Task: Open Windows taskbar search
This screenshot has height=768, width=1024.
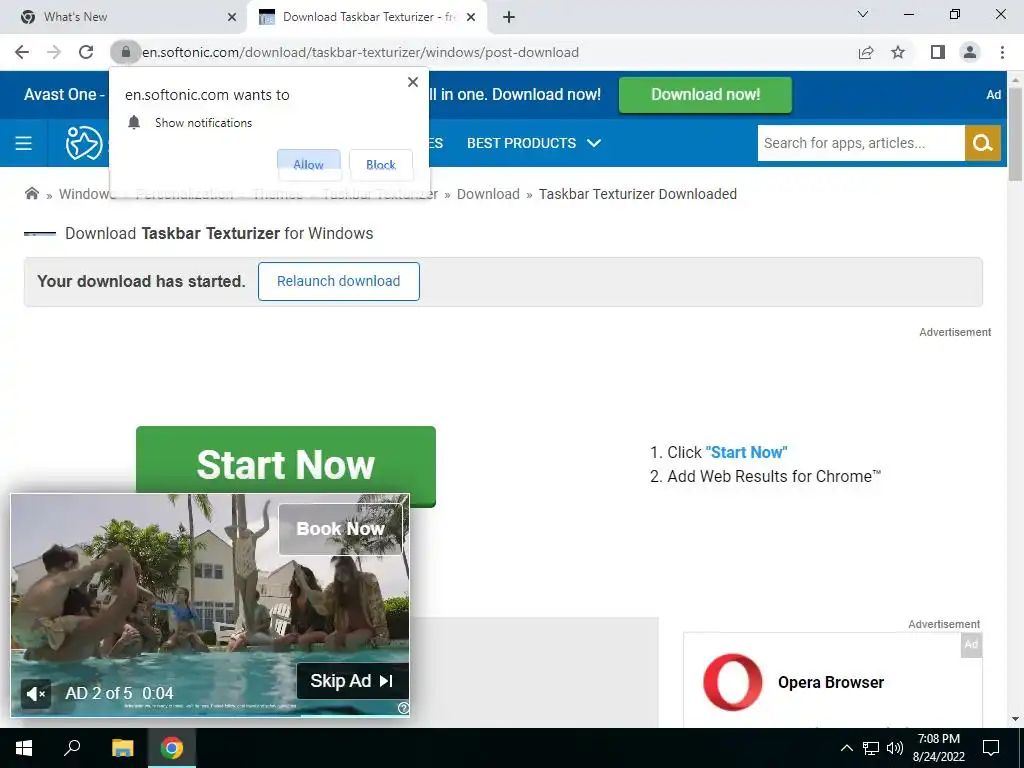Action: (72, 748)
